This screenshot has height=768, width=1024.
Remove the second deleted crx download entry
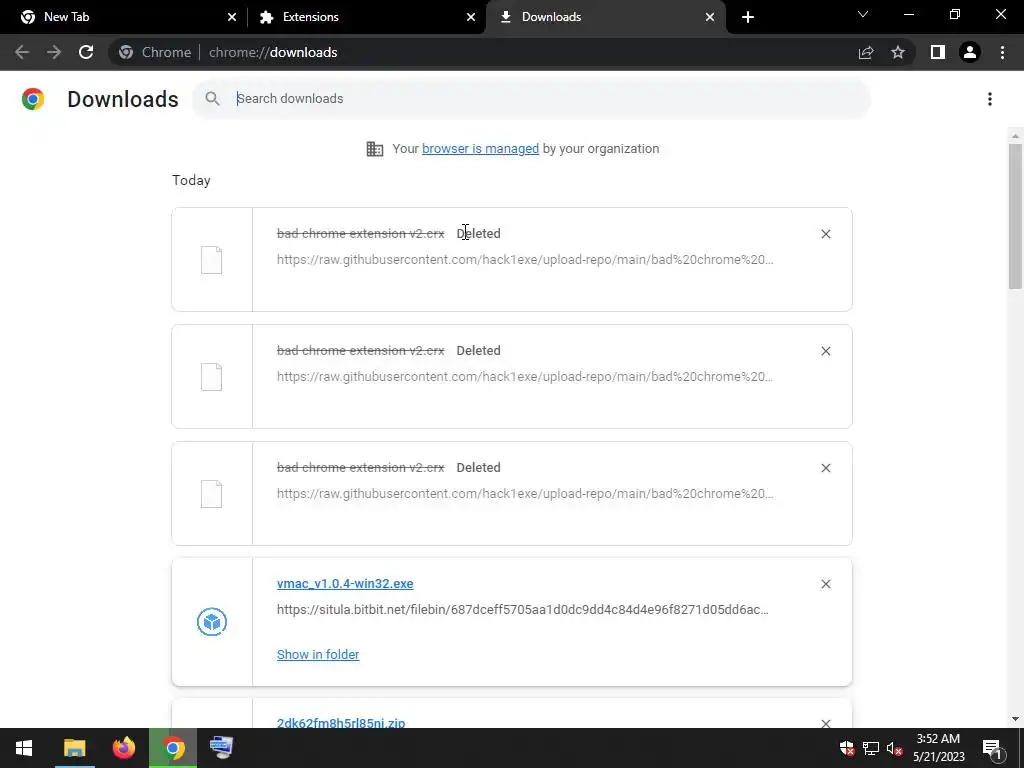(x=825, y=351)
